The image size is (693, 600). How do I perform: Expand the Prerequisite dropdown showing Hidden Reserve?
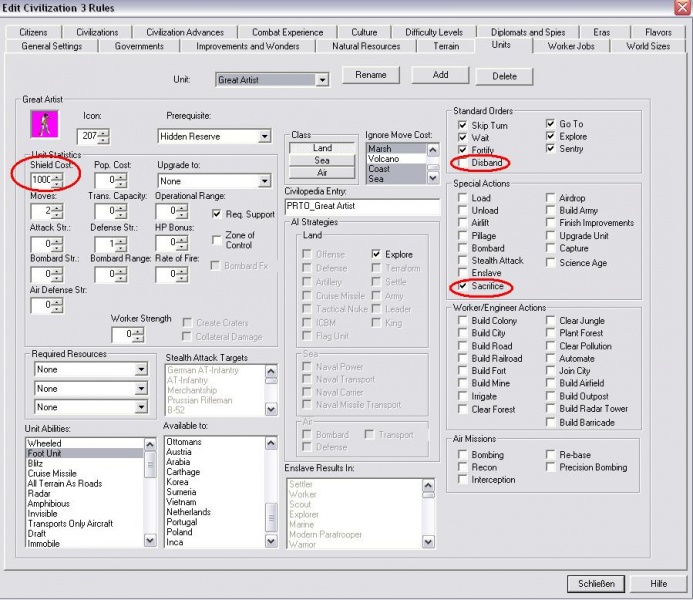click(x=264, y=136)
